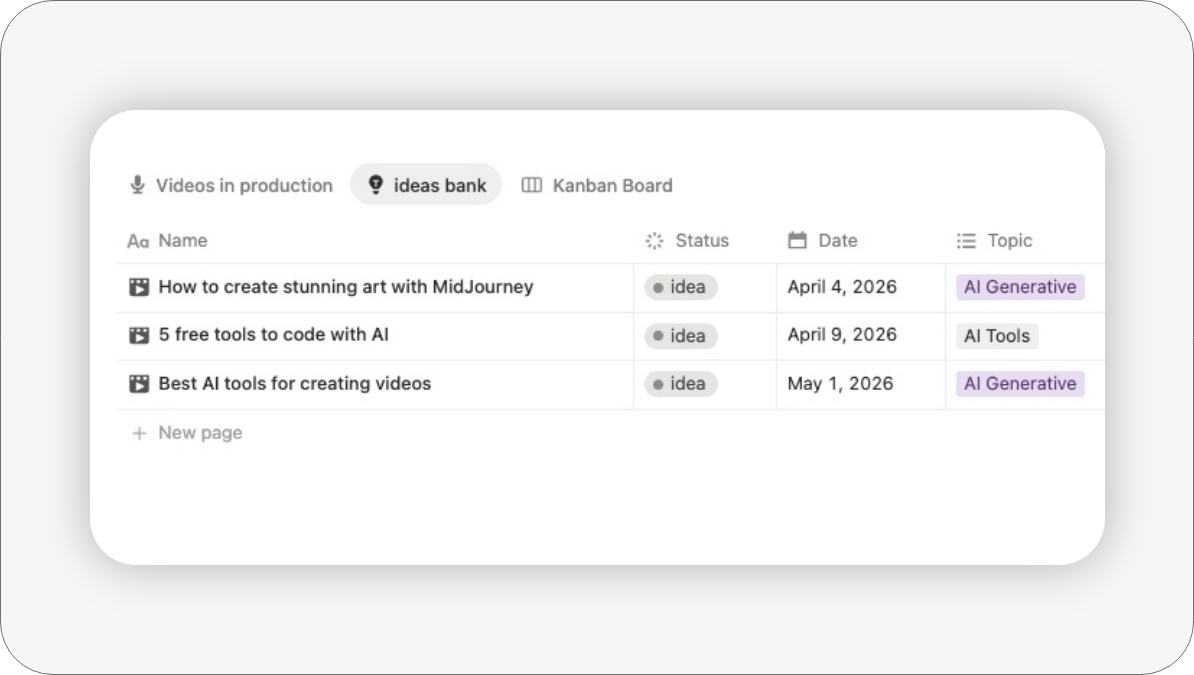
Task: Click the calendar icon in the Date header
Action: click(x=797, y=240)
